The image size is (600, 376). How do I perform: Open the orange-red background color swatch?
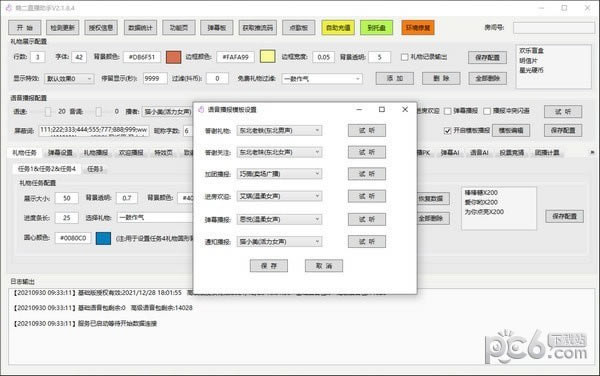pyautogui.click(x=174, y=57)
